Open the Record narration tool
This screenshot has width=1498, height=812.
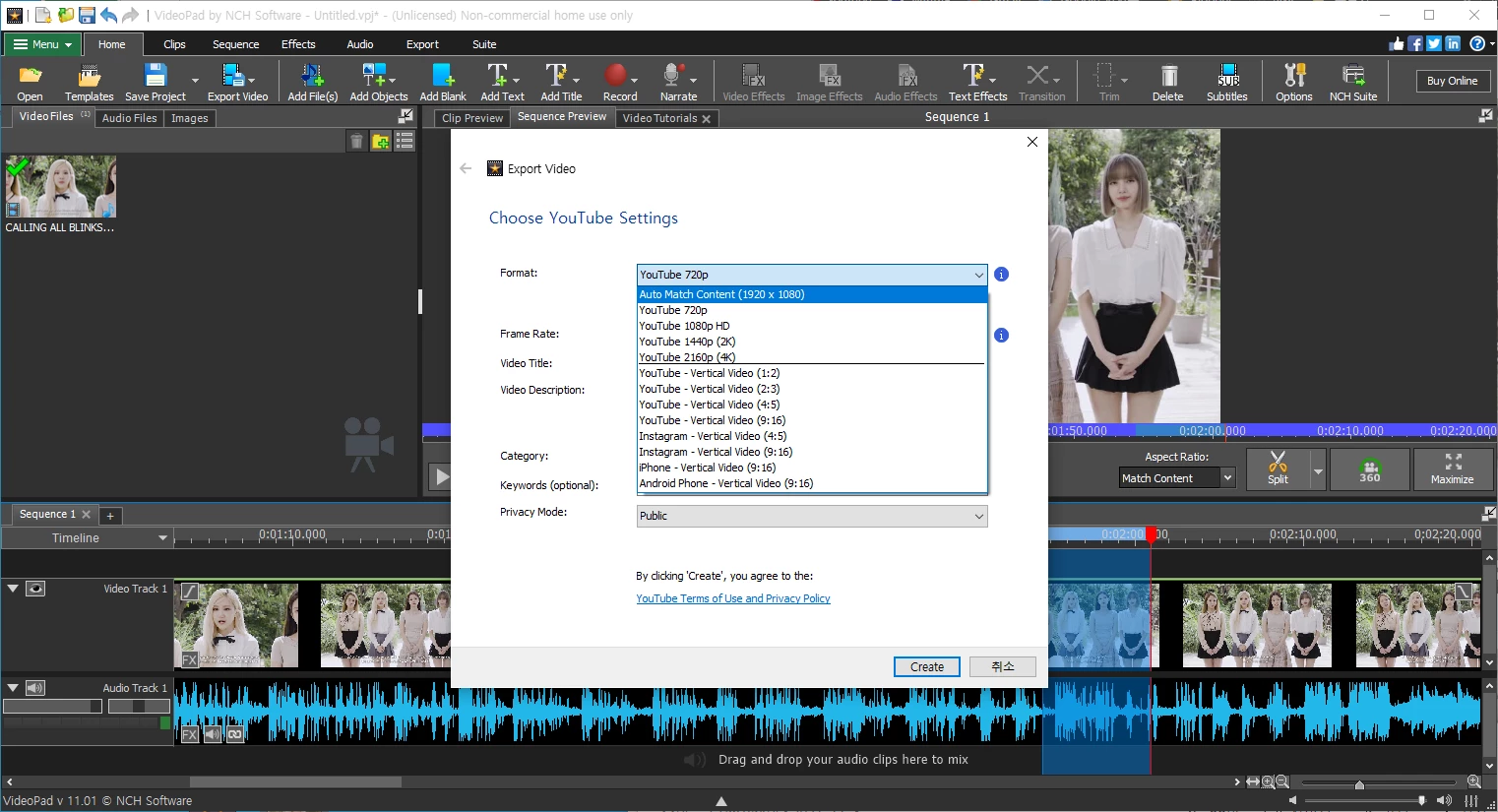[619, 81]
